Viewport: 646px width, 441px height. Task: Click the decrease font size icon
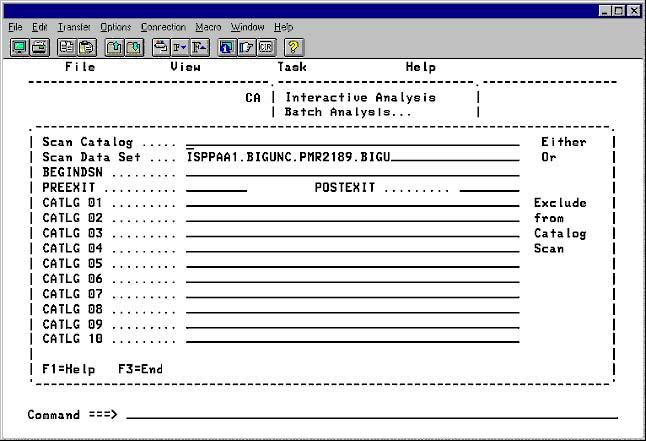click(180, 47)
